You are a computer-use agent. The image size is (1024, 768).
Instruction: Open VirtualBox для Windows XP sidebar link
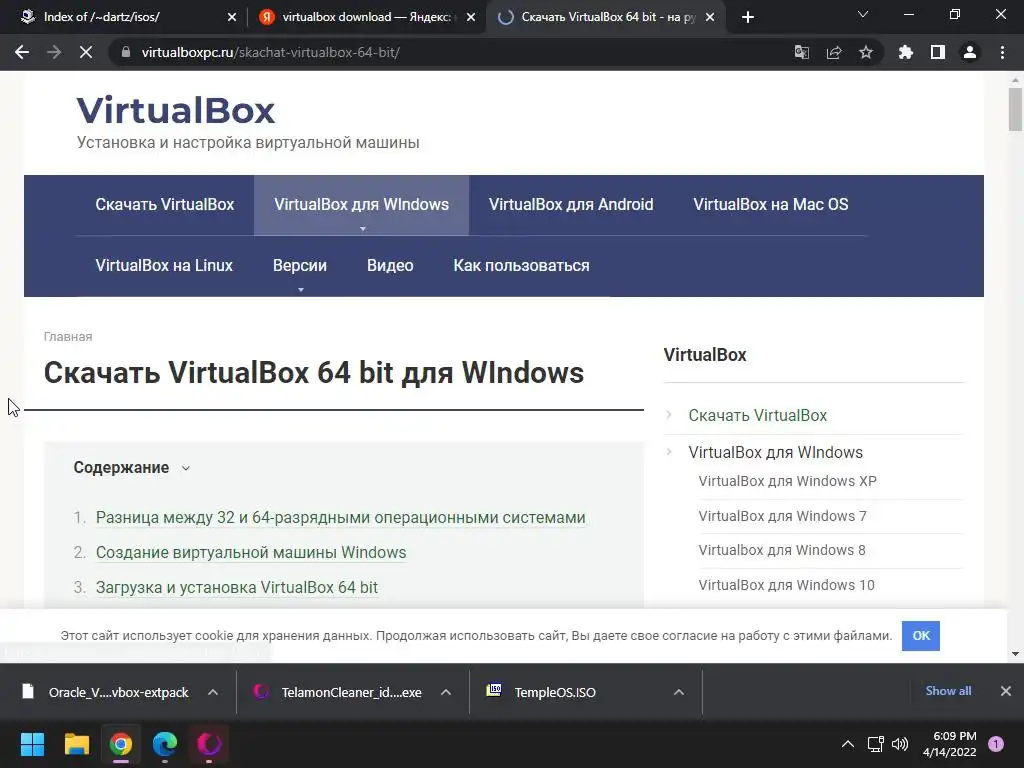point(787,481)
